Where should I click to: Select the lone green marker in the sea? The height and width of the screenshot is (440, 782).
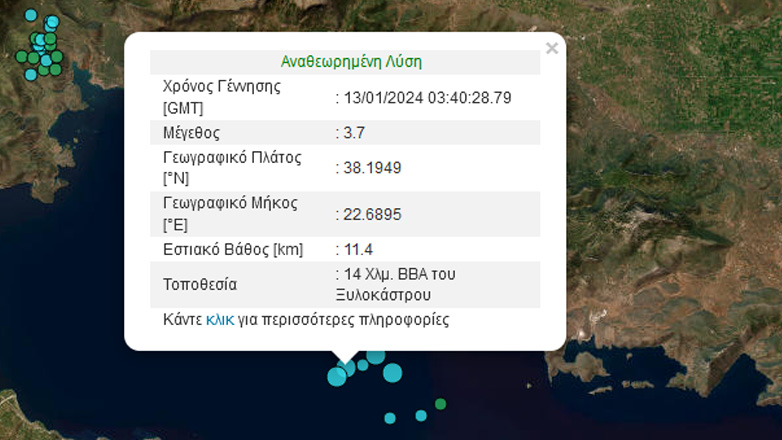point(440,404)
